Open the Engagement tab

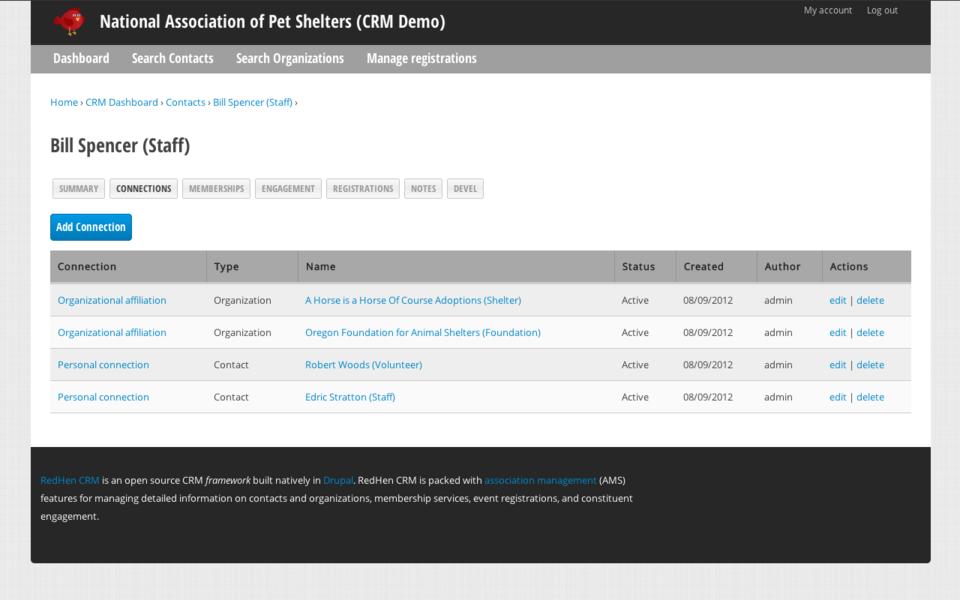coord(288,189)
